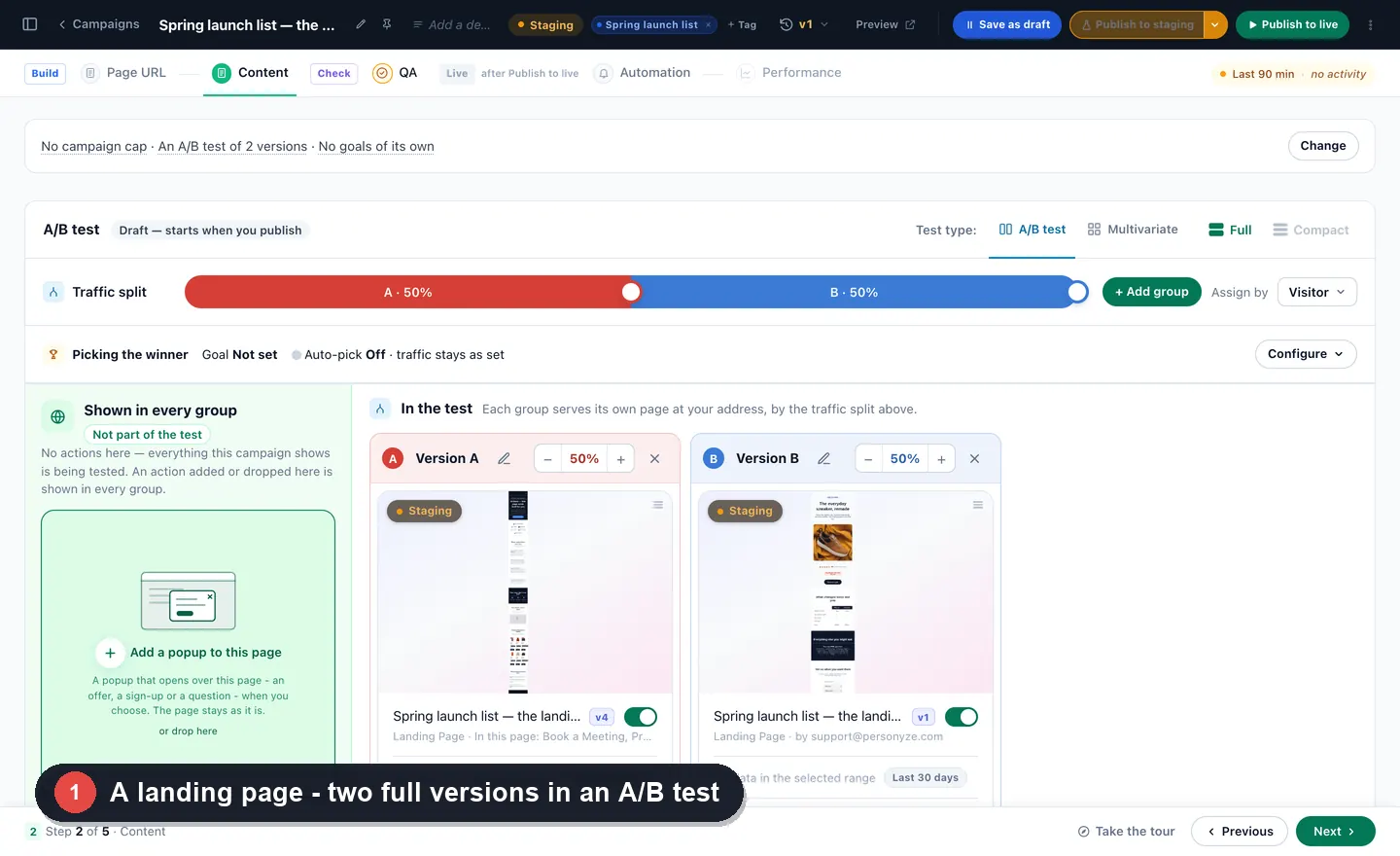Decrease Version A traffic percentage
1400x856 pixels.
point(548,459)
